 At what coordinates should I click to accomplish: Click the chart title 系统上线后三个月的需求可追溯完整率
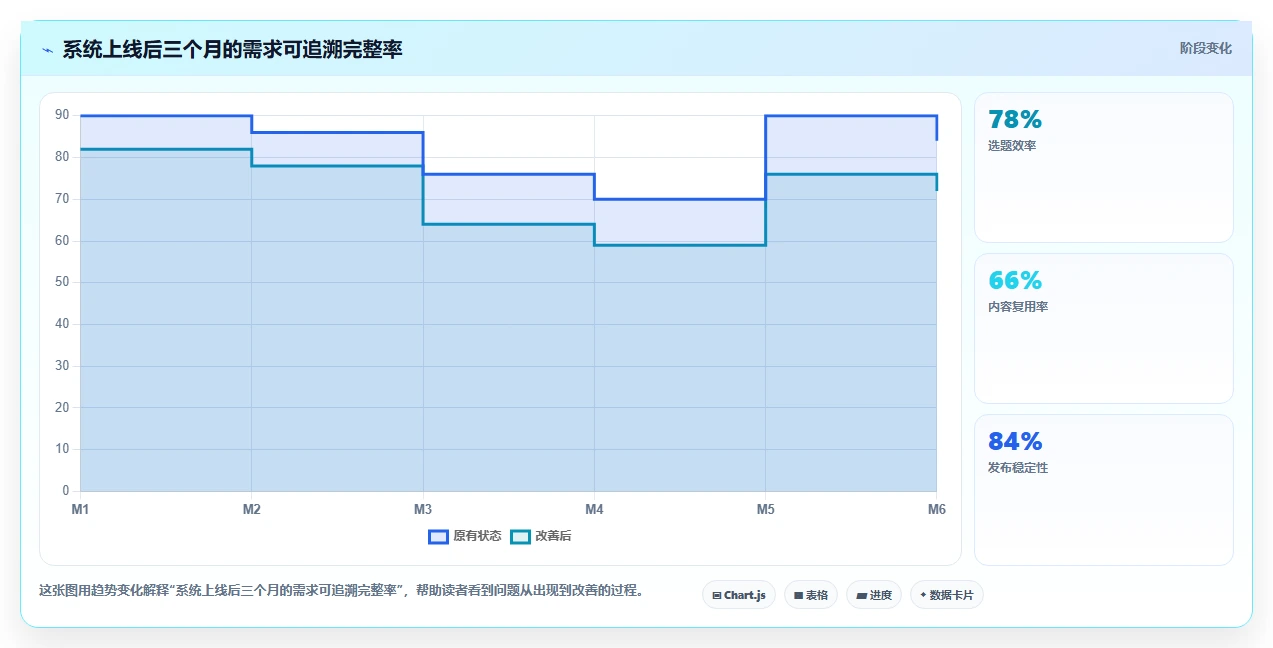pyautogui.click(x=233, y=50)
